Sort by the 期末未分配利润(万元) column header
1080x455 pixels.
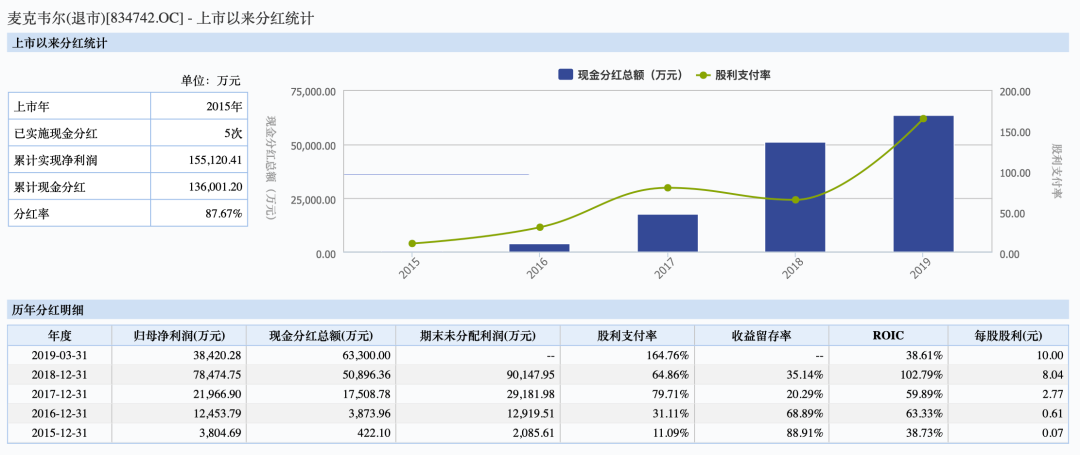[x=478, y=336]
